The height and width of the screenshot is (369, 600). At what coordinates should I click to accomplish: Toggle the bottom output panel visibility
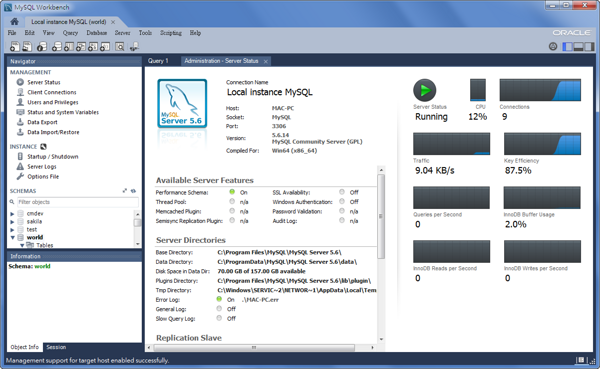pyautogui.click(x=579, y=47)
